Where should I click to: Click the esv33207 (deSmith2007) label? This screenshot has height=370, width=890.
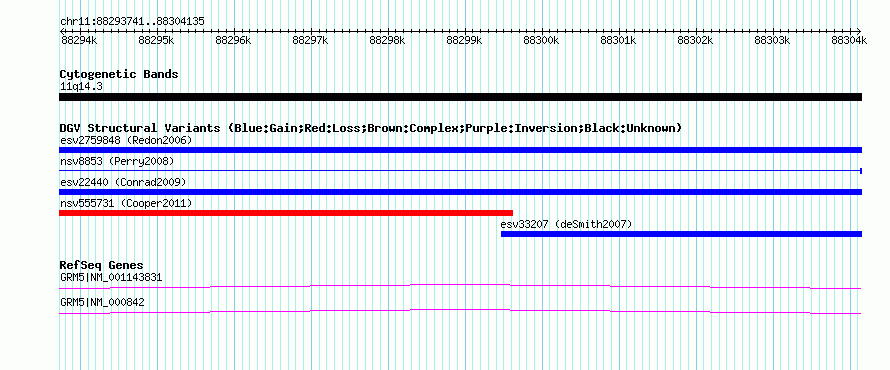[566, 224]
